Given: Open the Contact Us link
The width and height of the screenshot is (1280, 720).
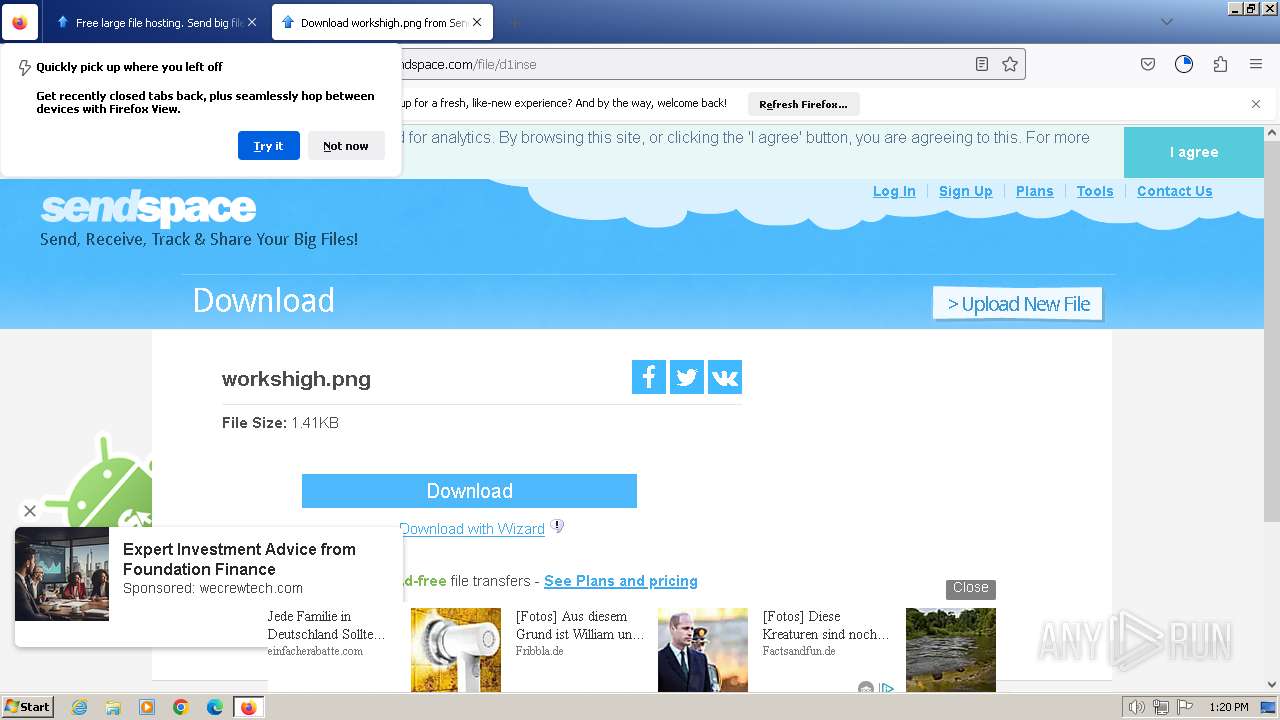Looking at the screenshot, I should point(1174,191).
